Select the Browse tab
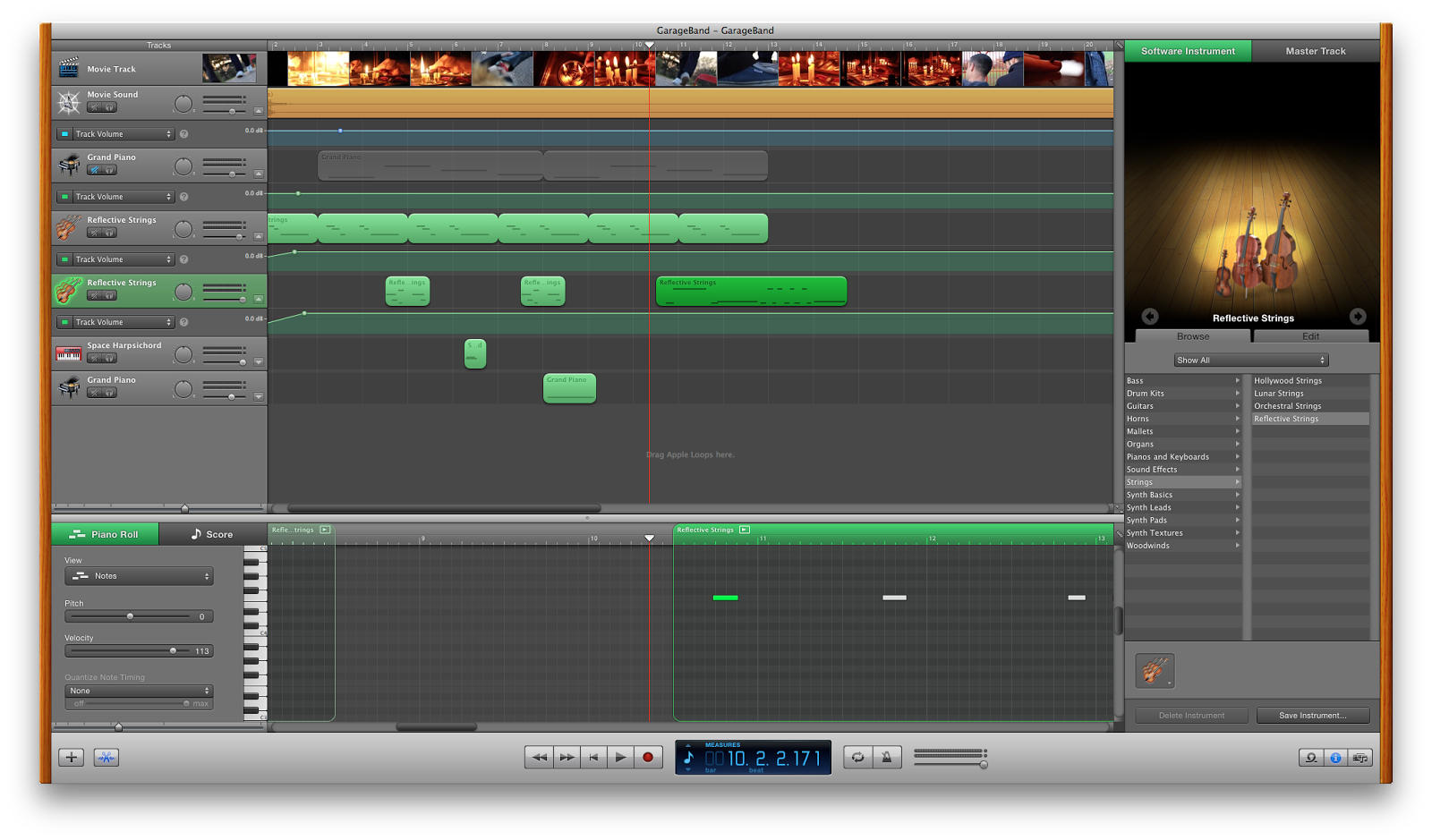 coord(1193,336)
